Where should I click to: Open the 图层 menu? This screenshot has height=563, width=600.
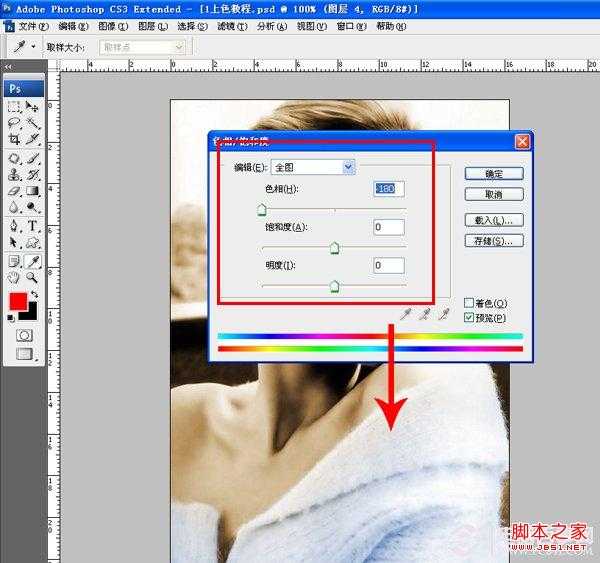[153, 26]
